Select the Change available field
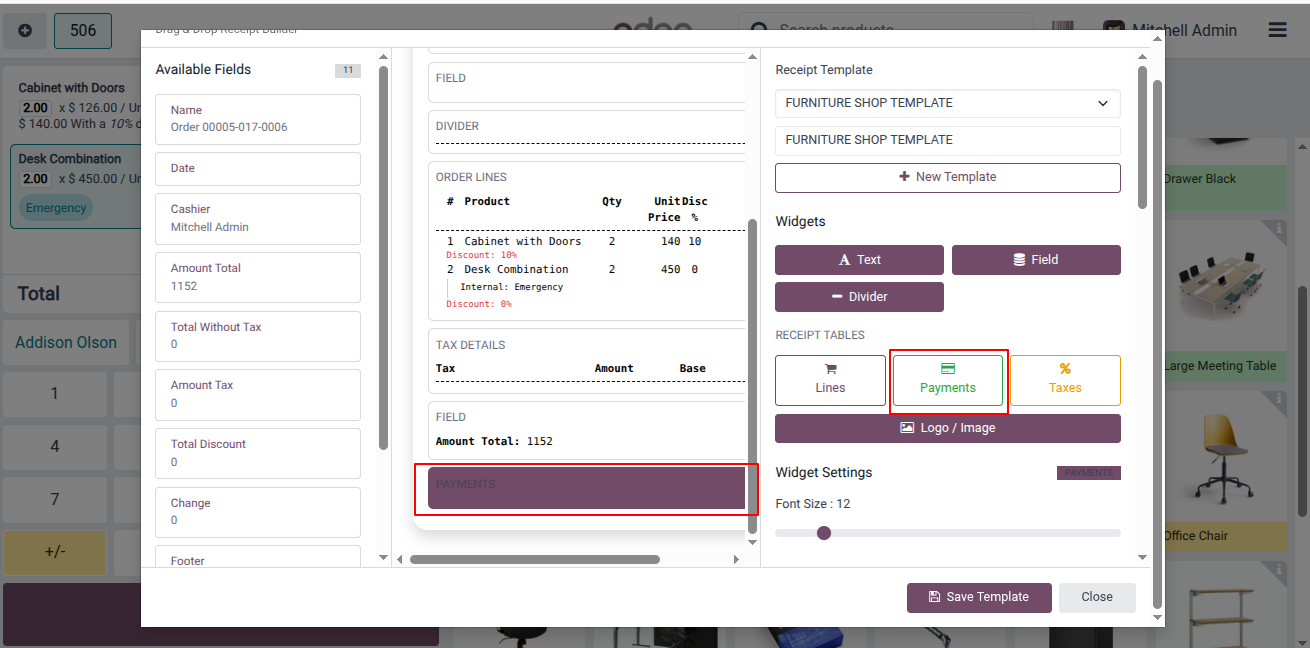 point(258,512)
